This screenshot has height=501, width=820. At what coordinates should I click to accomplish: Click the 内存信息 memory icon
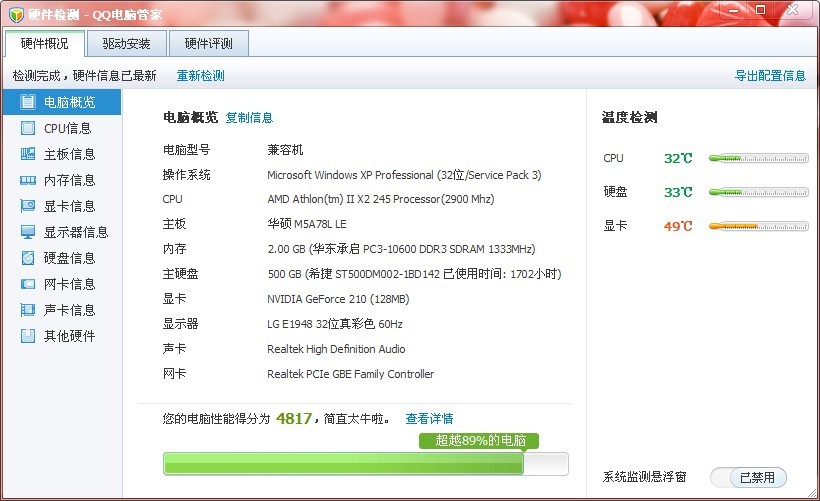coord(28,180)
